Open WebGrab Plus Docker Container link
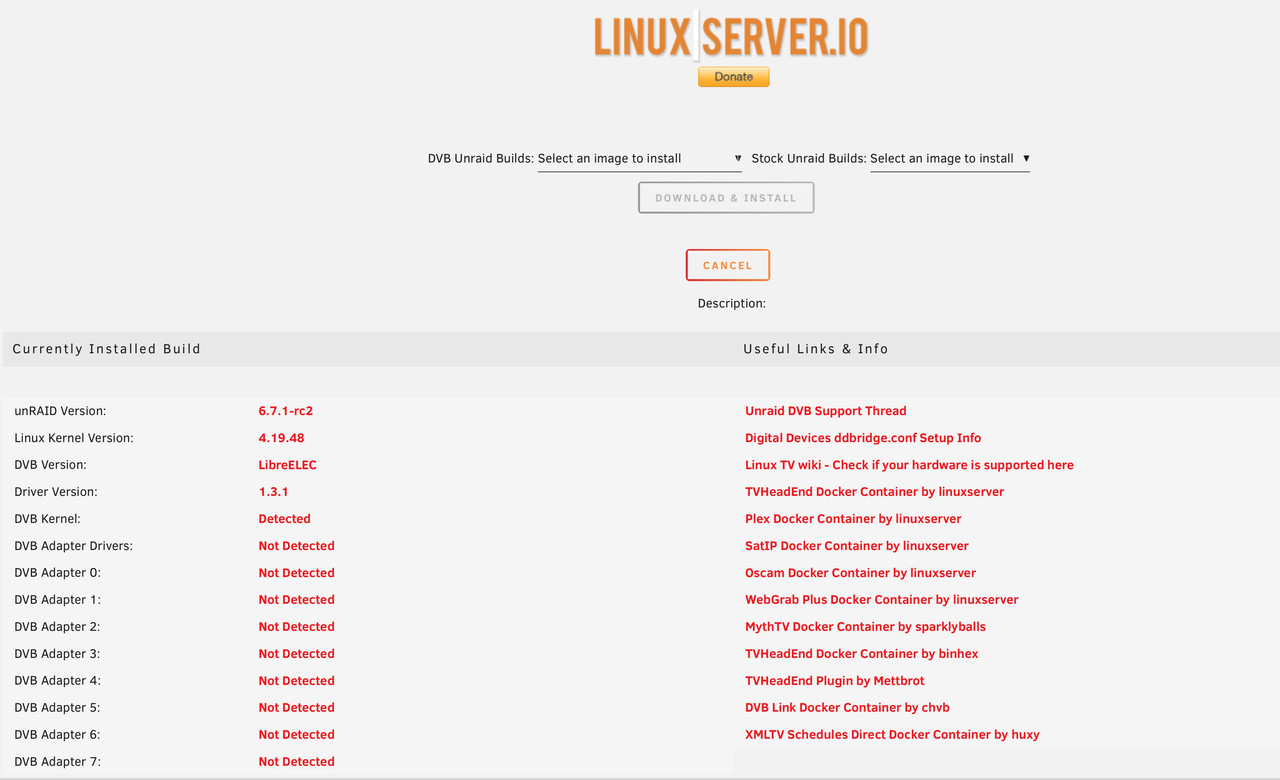Screen dimensions: 1280x780 [882, 600]
